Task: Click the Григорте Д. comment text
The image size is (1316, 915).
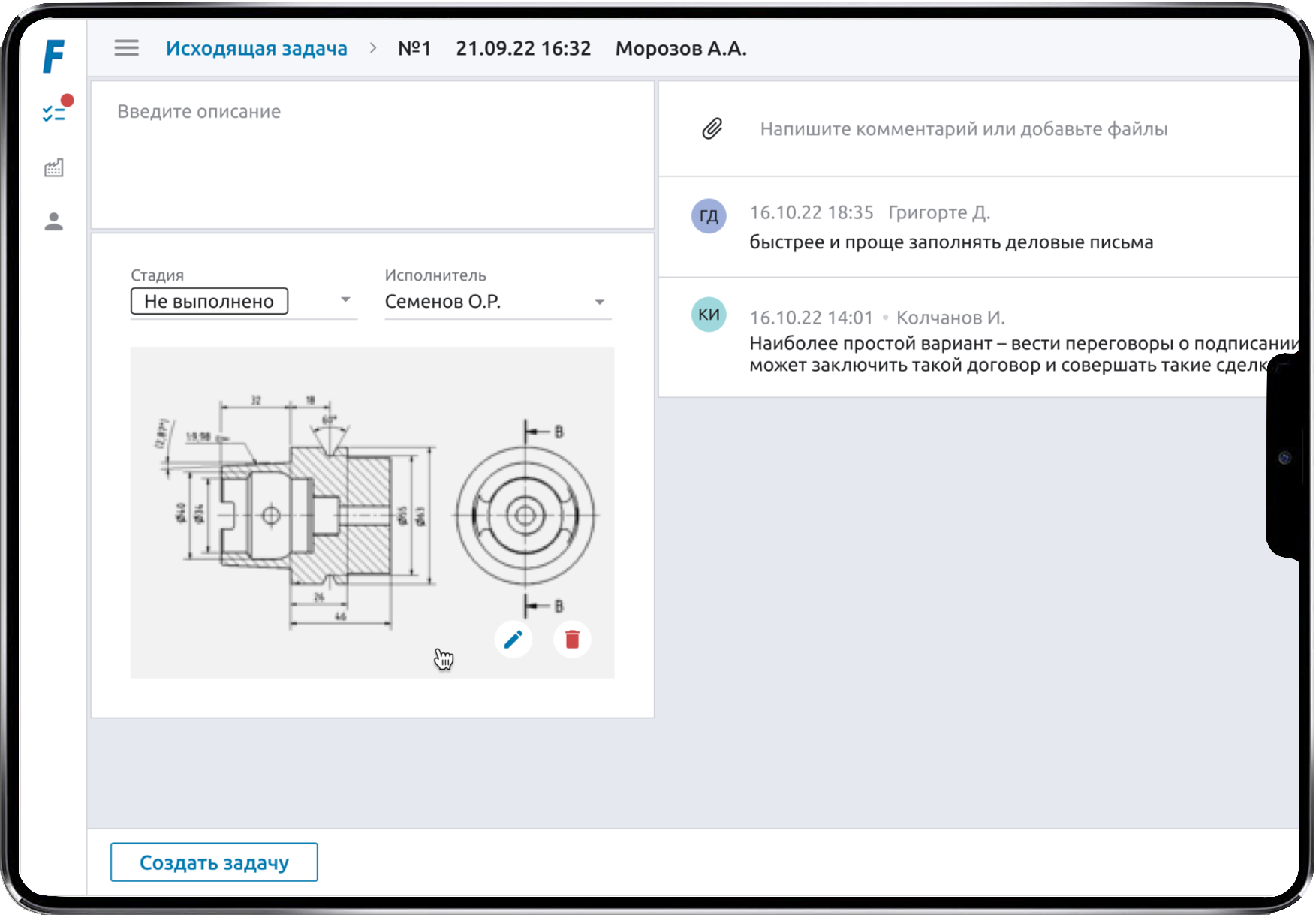Action: point(950,242)
